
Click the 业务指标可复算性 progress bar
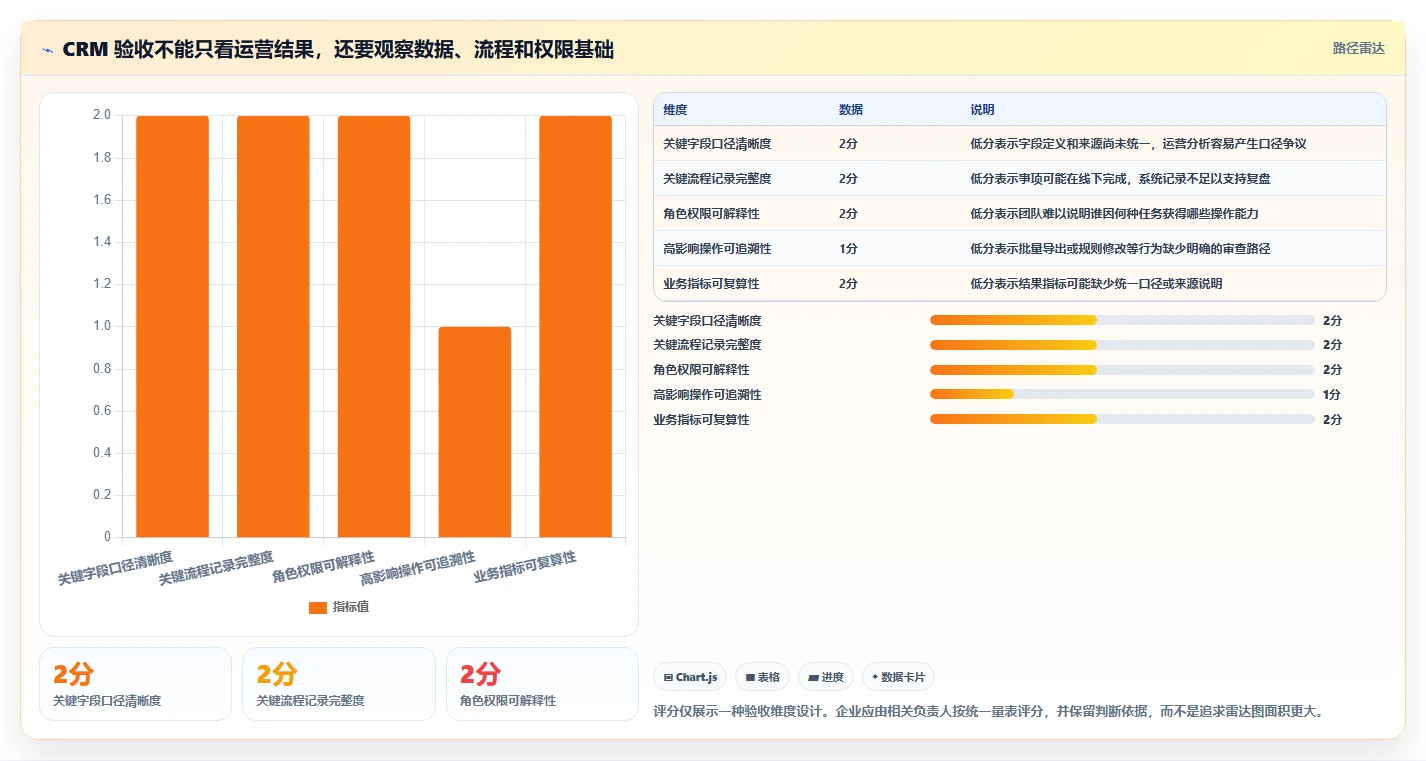pos(1122,419)
